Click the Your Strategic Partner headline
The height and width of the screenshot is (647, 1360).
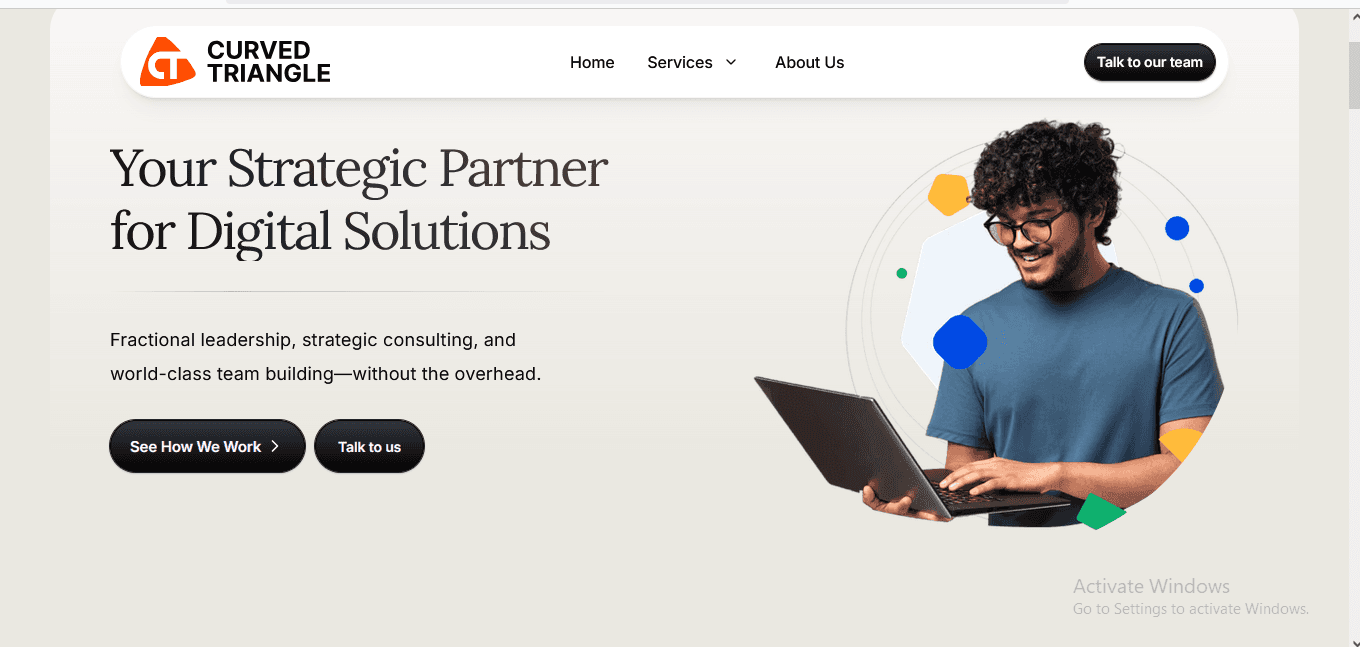pyautogui.click(x=359, y=199)
